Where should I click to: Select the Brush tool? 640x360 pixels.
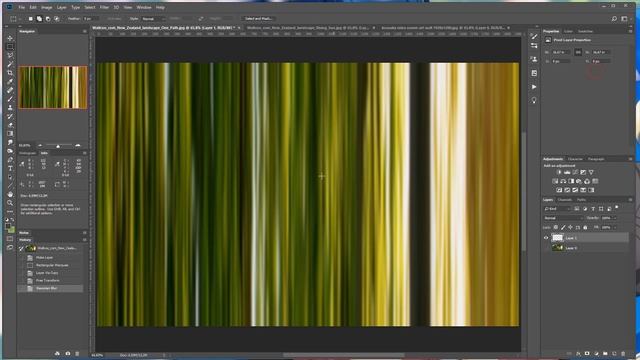10,99
